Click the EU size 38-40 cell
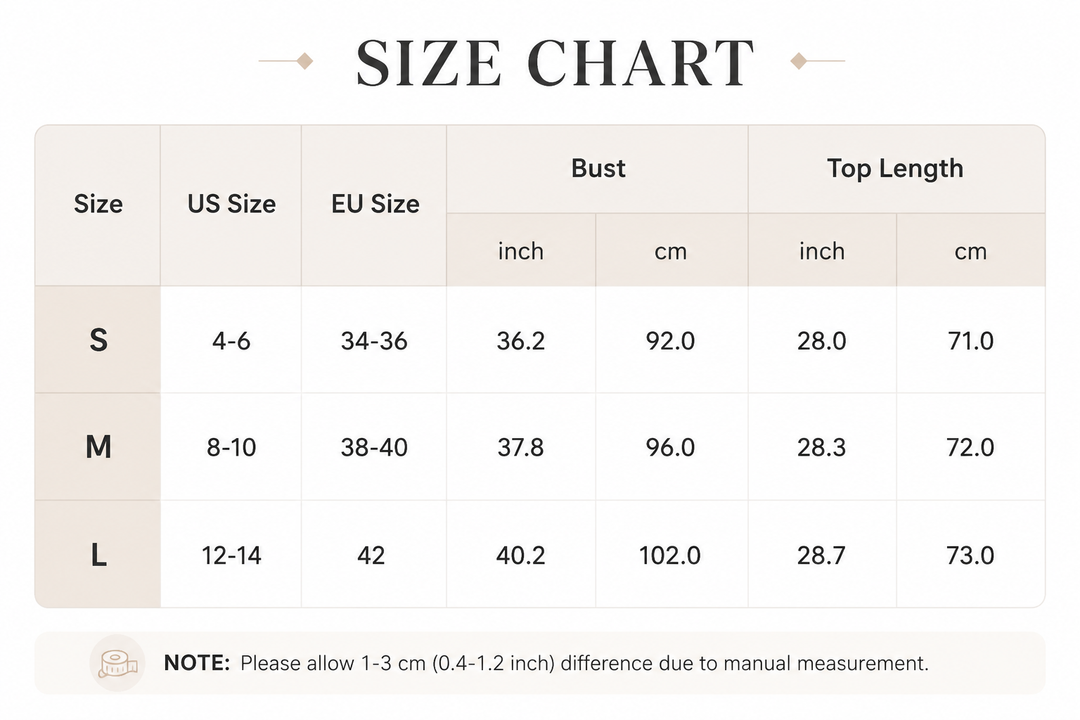The image size is (1080, 720). [375, 447]
